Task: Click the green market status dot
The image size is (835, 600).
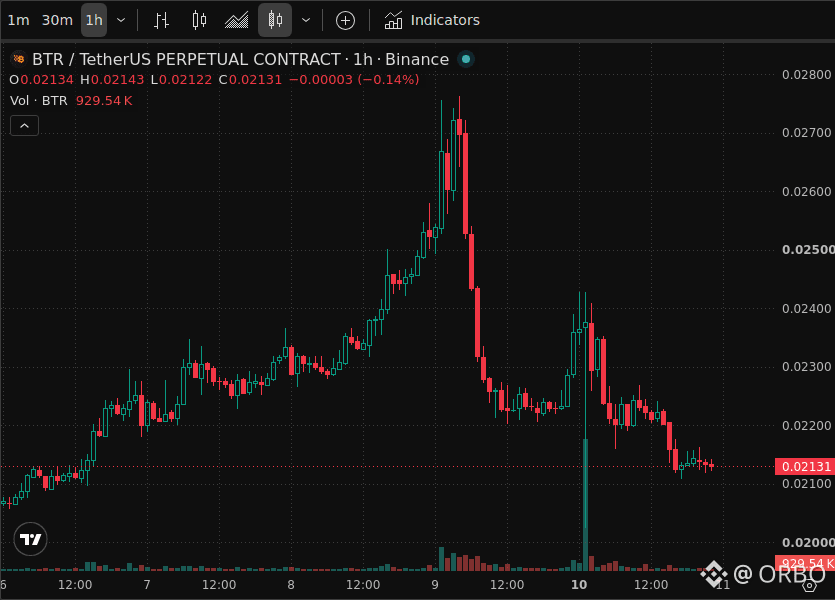Action: click(466, 59)
